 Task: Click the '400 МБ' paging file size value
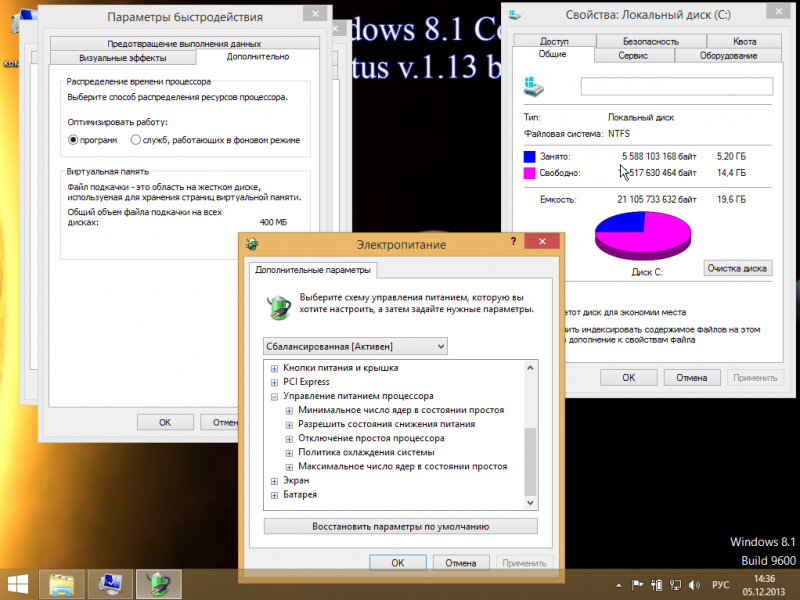[x=273, y=222]
